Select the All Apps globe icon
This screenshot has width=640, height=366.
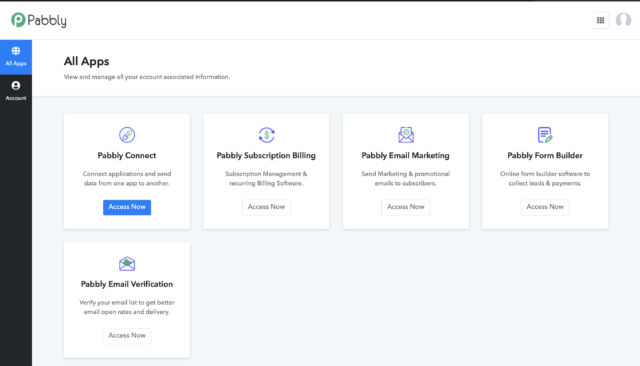[16, 51]
